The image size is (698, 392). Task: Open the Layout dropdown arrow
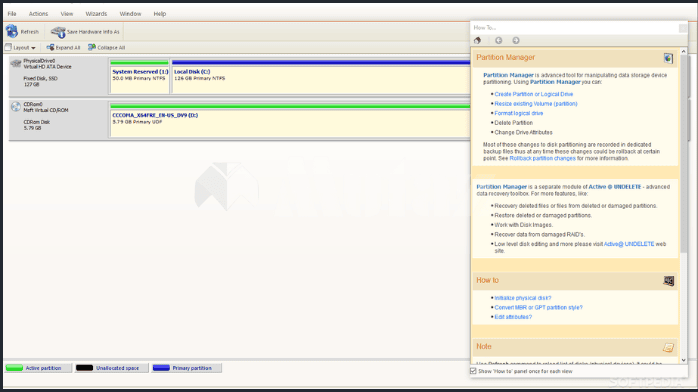point(33,48)
